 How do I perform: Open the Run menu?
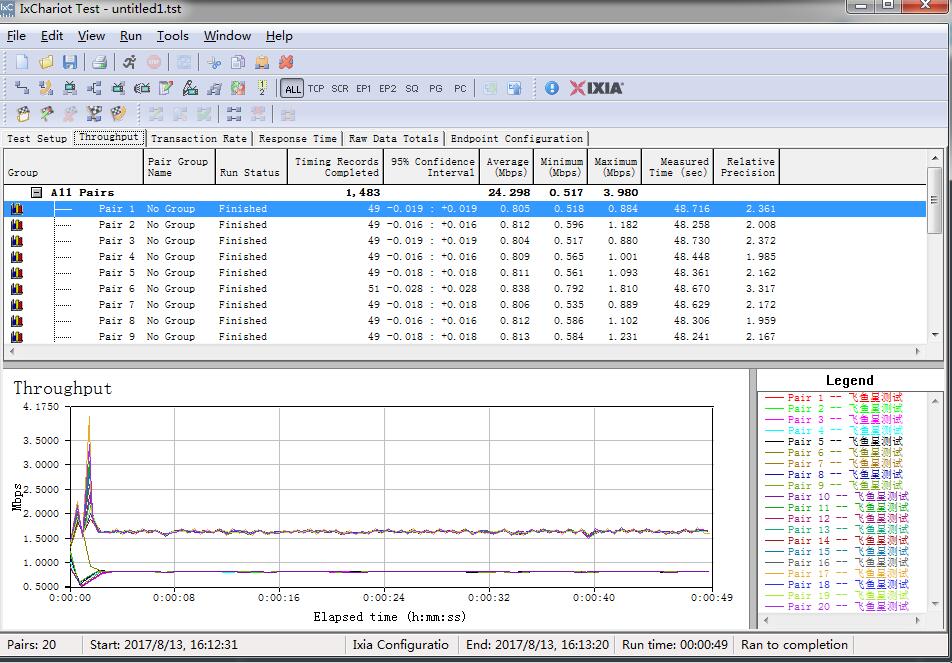pyautogui.click(x=130, y=36)
